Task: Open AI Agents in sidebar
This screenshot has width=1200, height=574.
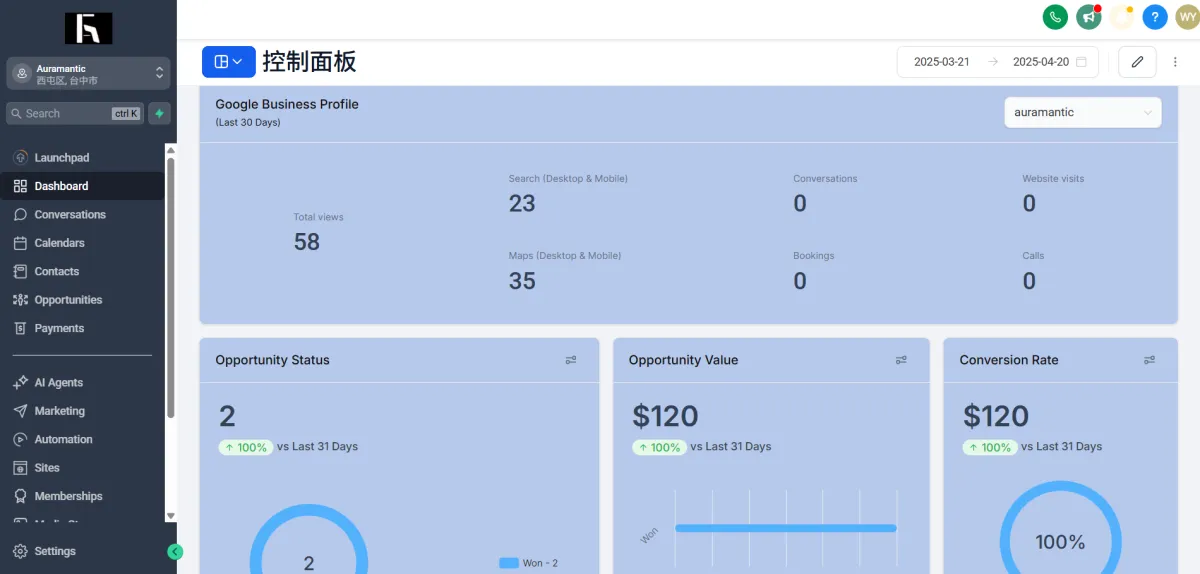Action: coord(58,383)
